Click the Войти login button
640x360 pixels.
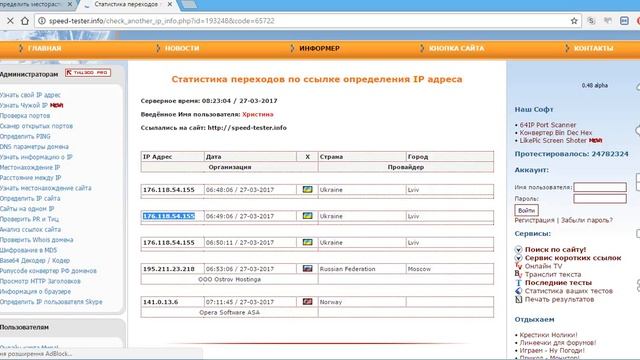527,210
